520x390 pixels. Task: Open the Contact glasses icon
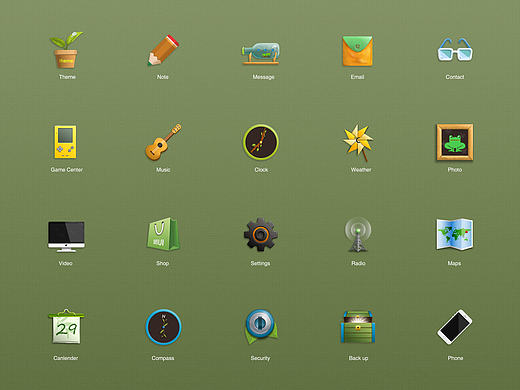455,49
